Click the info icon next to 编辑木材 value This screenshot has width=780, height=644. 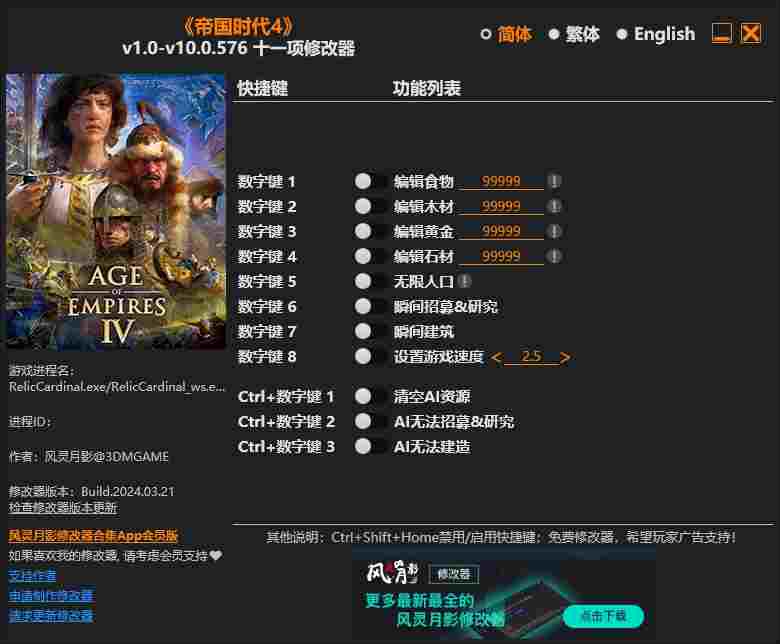point(554,206)
